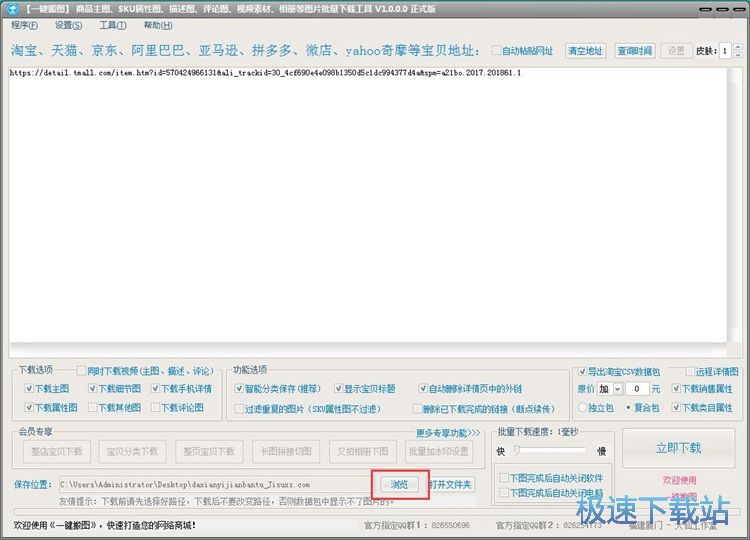750x540 pixels.
Task: Click the app logo icon in title bar
Action: (x=12, y=9)
